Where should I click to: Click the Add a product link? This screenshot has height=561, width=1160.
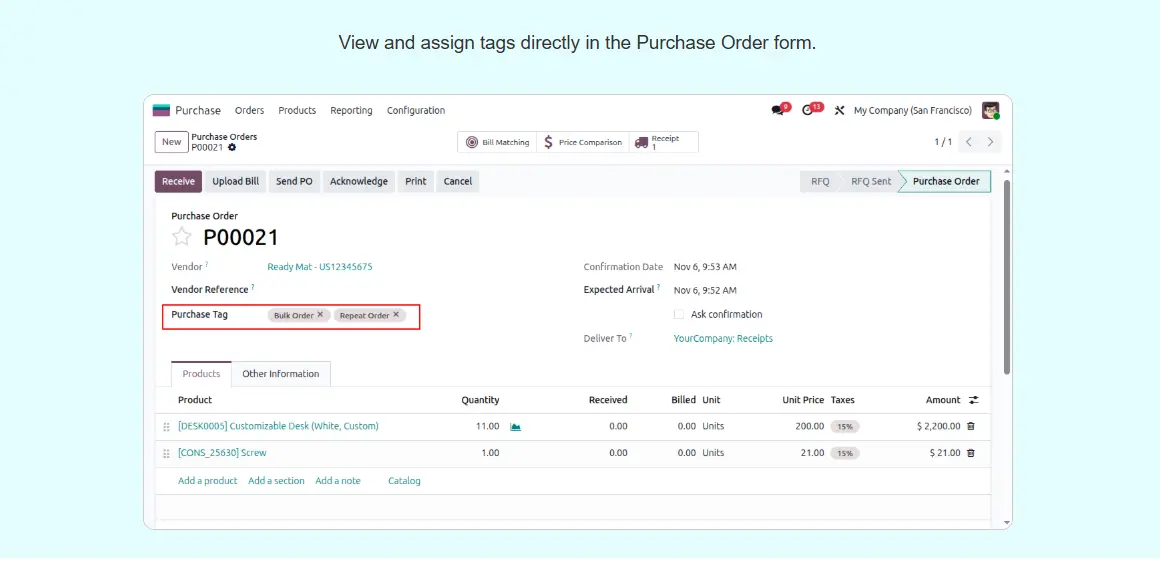(207, 481)
